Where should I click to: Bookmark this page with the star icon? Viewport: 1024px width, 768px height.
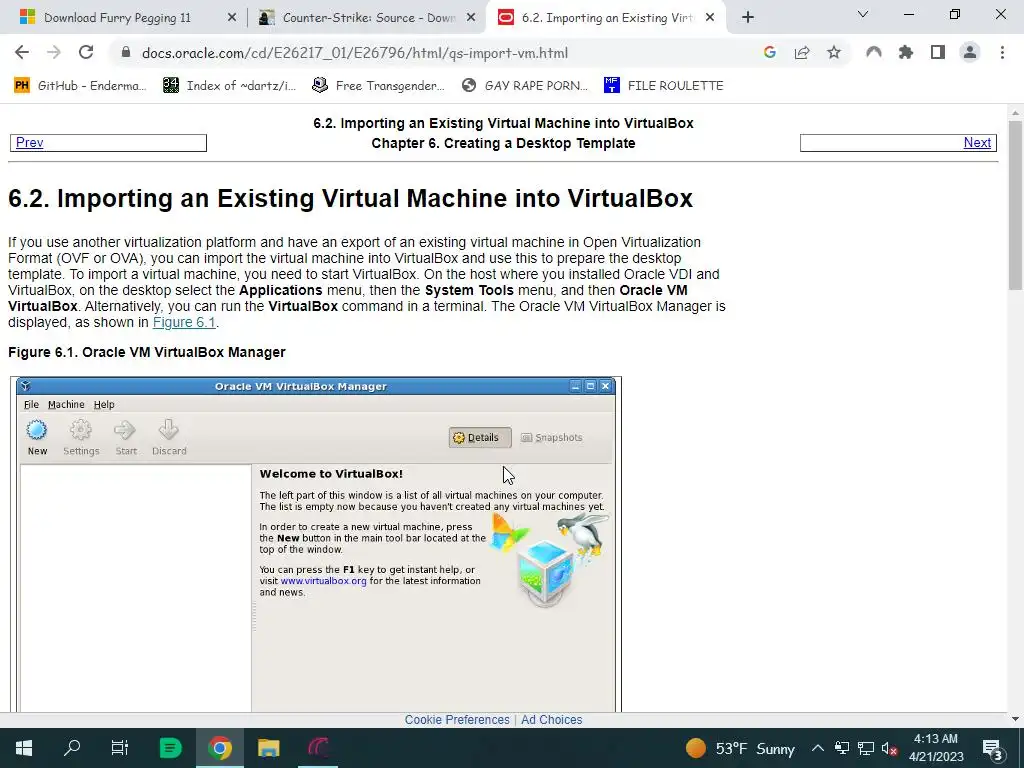pos(834,53)
